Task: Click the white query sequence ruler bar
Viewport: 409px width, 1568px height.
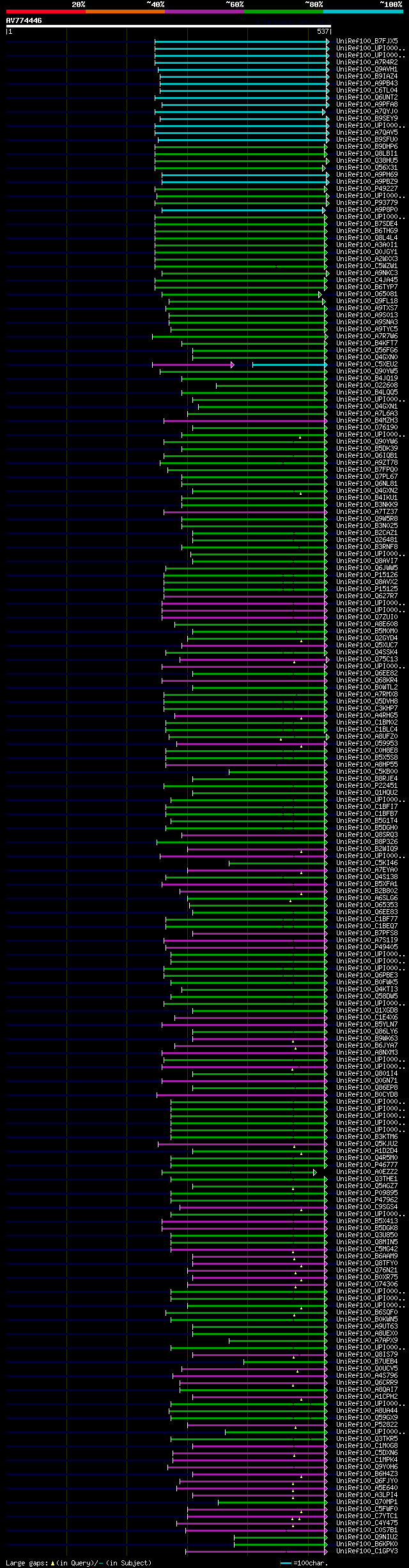Action: tap(168, 26)
